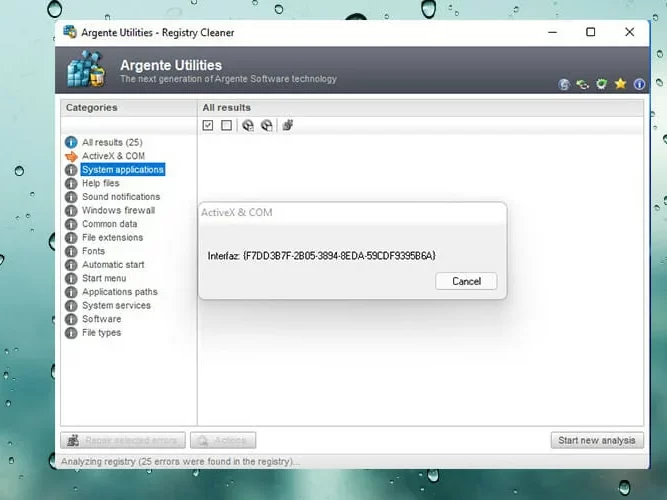This screenshot has height=500, width=667.
Task: Click the Cancel button in the ActiveX dialog
Action: (x=466, y=281)
